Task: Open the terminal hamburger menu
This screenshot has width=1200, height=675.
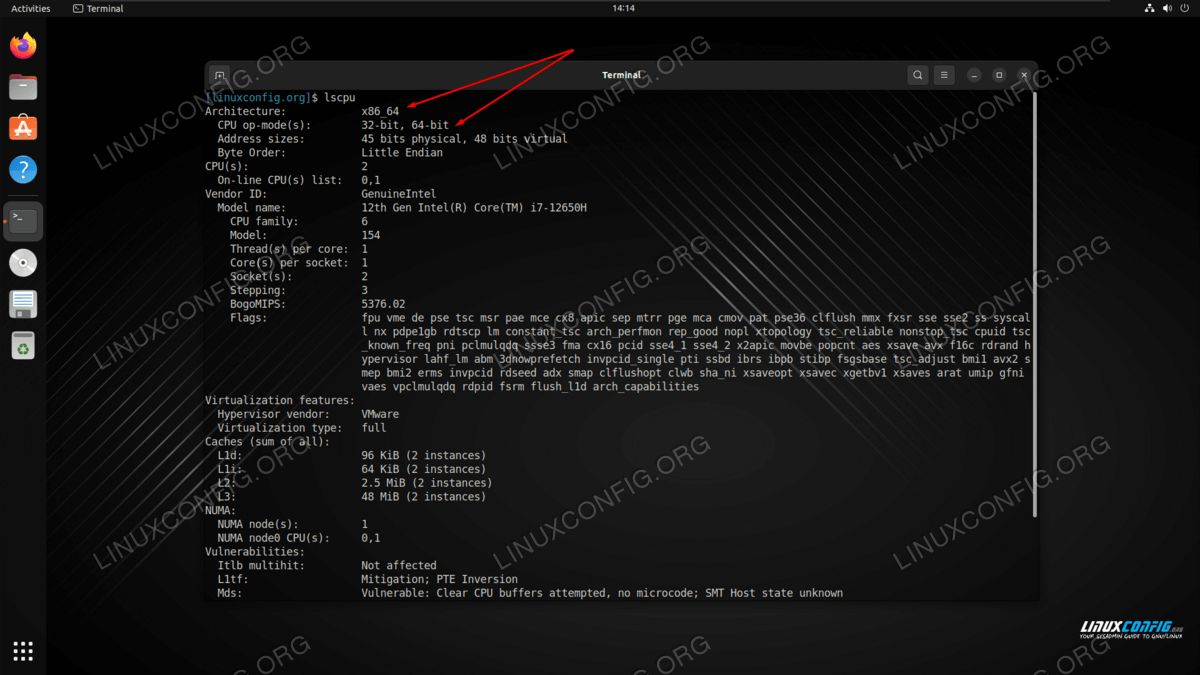Action: (x=944, y=75)
